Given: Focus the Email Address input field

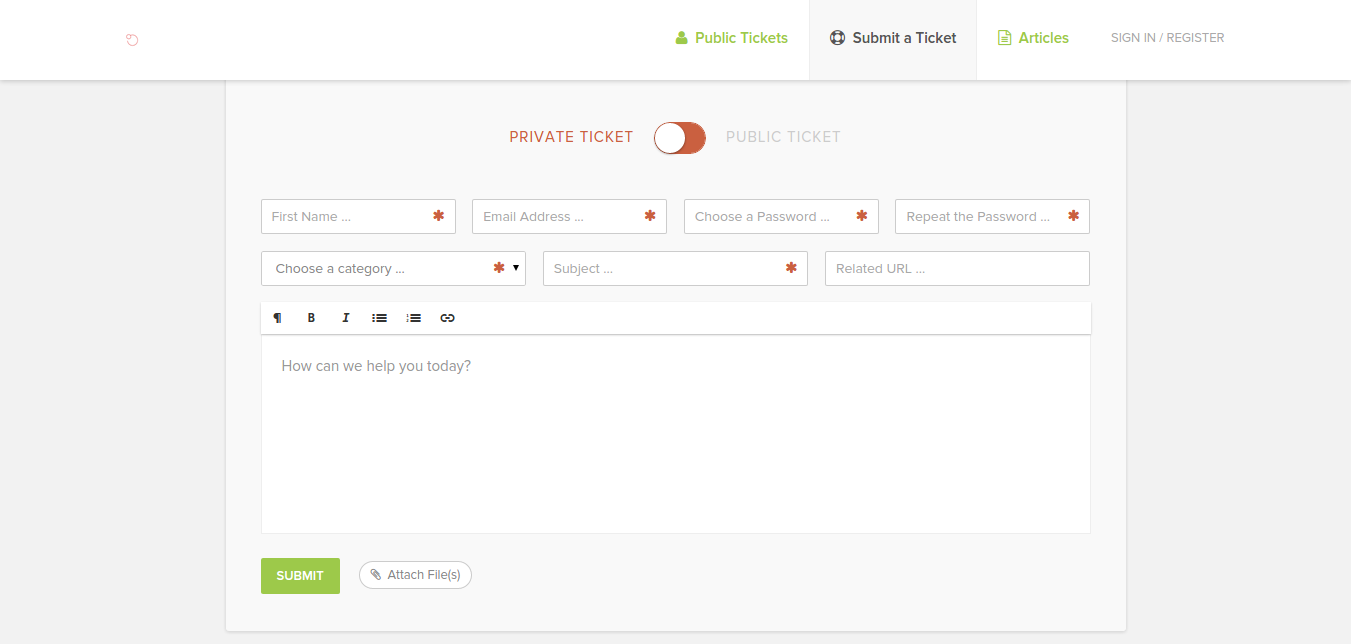Looking at the screenshot, I should coord(569,217).
